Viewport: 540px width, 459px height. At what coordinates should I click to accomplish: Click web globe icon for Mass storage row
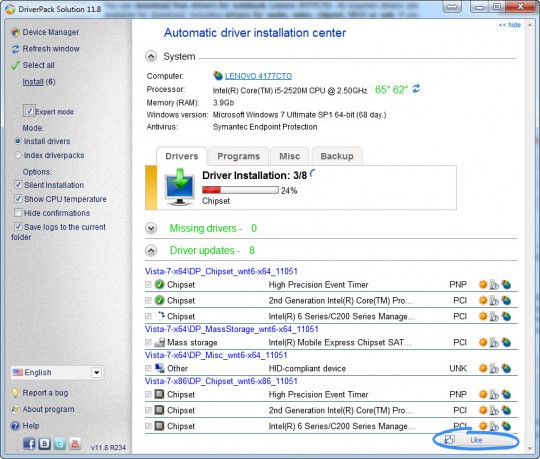click(506, 342)
